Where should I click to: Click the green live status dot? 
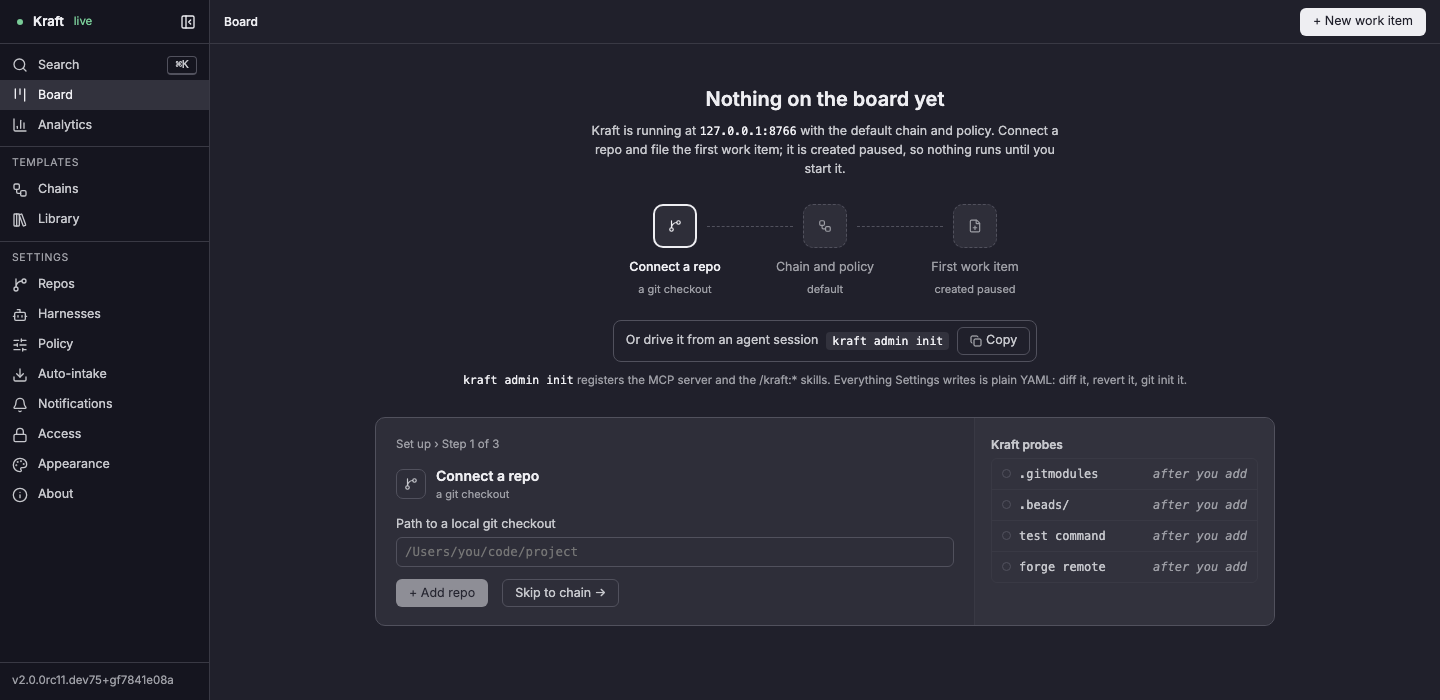(x=20, y=22)
